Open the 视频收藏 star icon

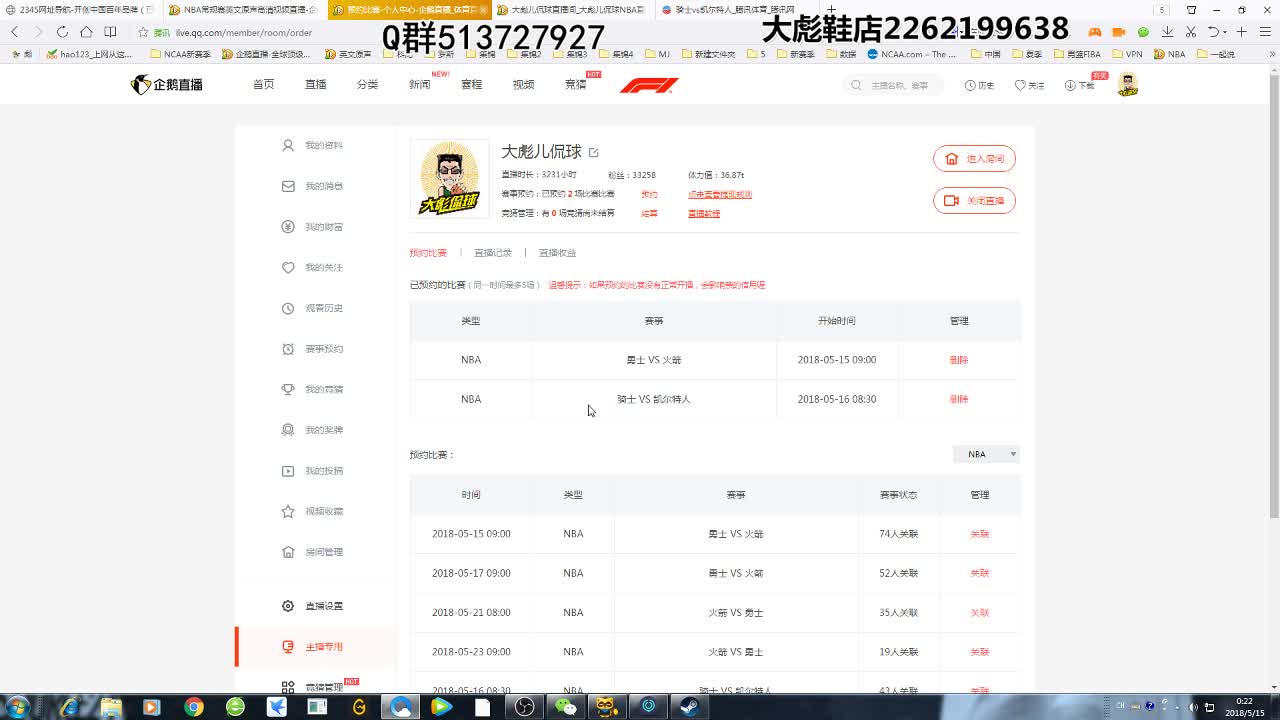[288, 511]
